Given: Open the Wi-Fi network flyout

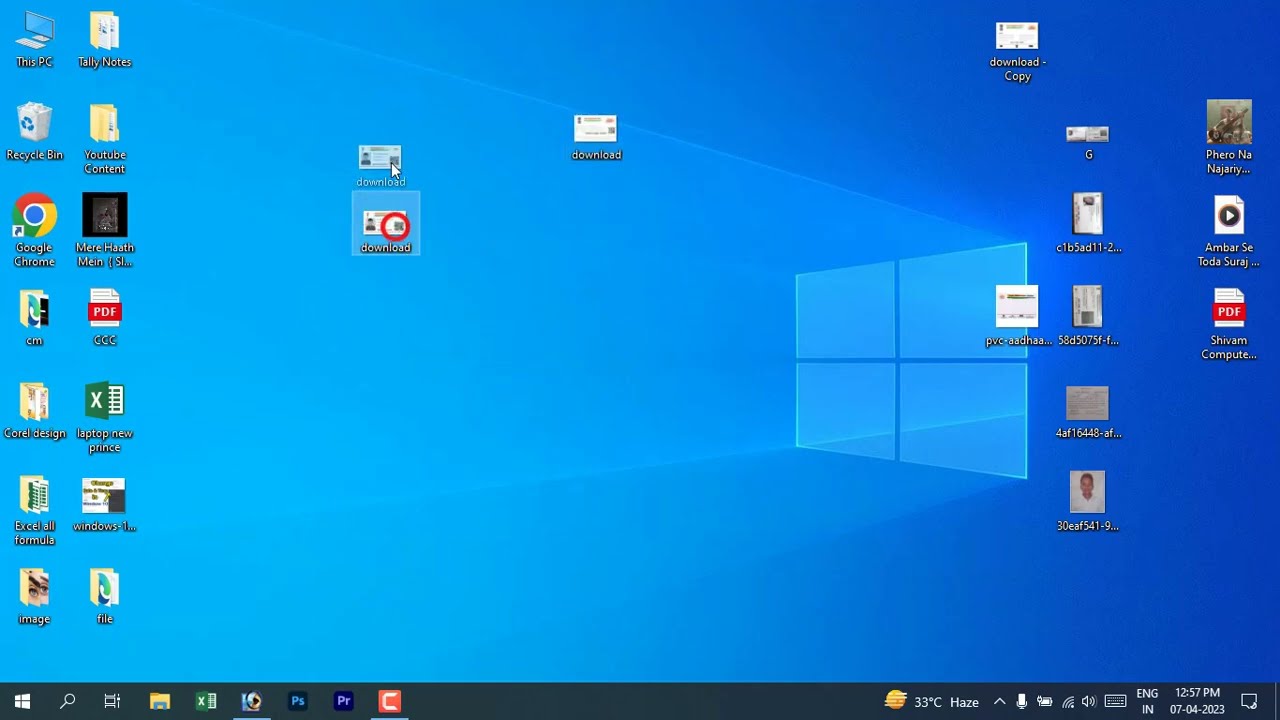Looking at the screenshot, I should (1067, 701).
